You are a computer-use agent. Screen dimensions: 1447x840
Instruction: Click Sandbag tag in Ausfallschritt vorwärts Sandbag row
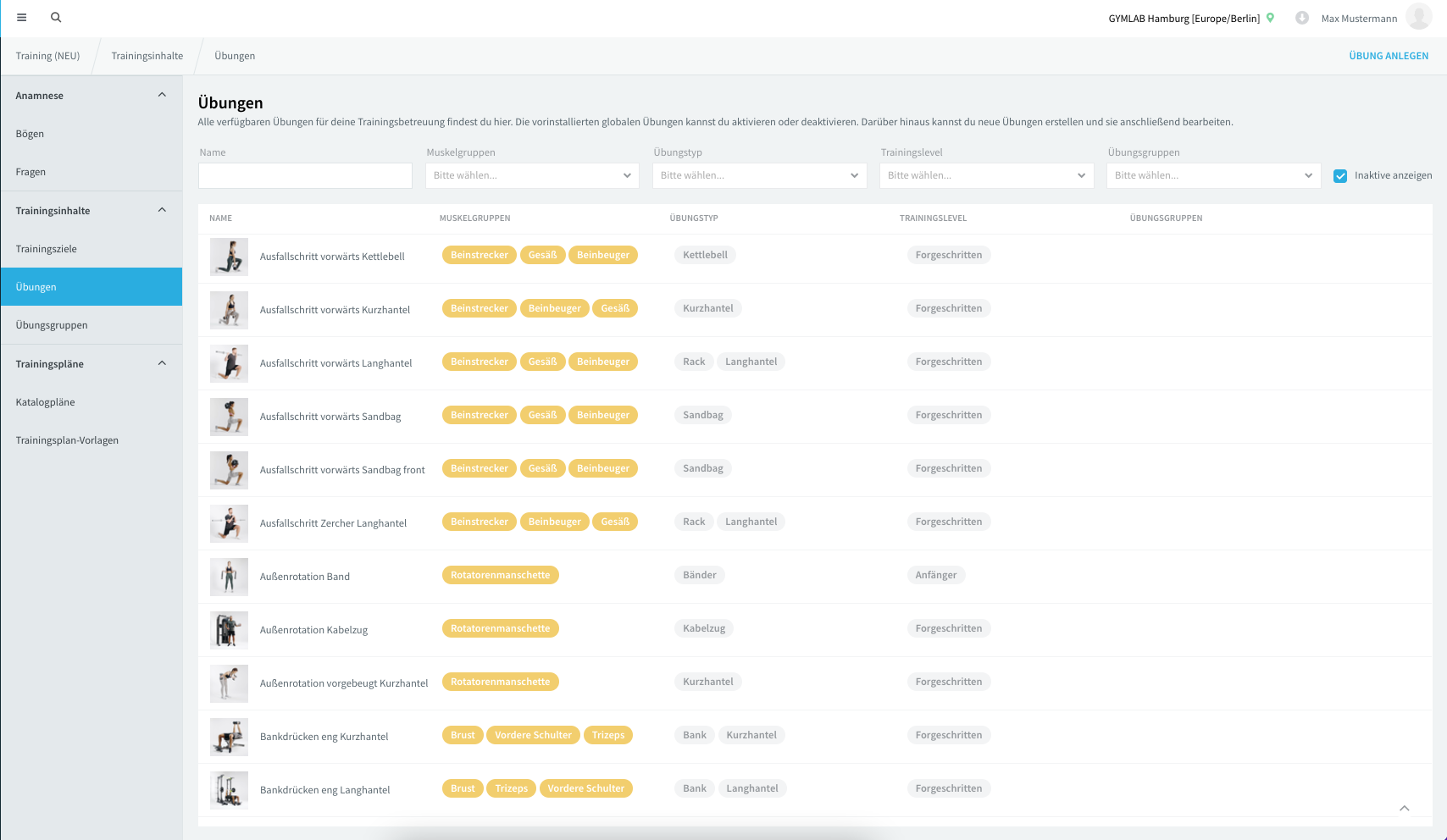[x=703, y=415]
